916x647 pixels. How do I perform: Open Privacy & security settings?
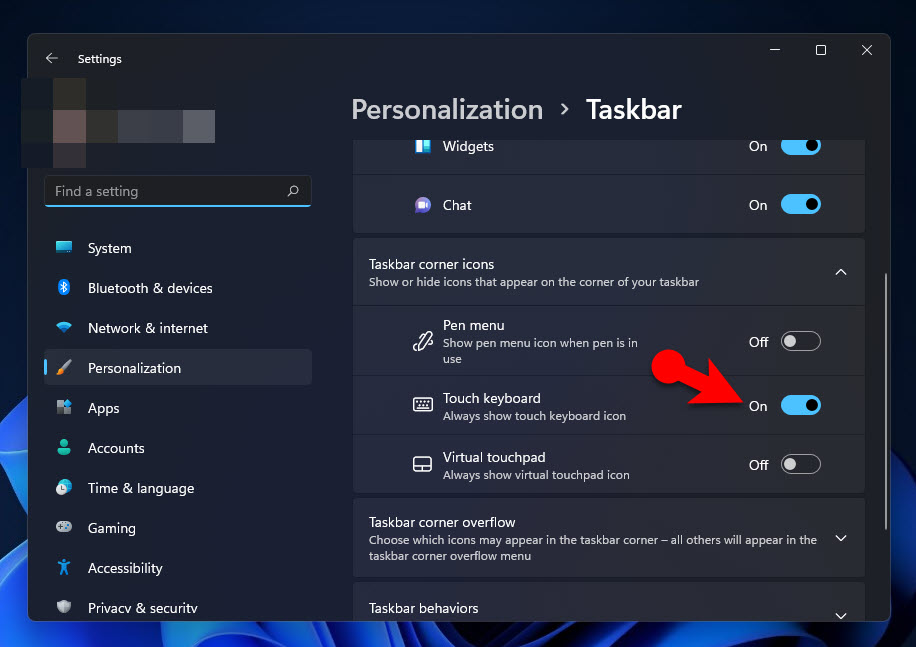click(178, 607)
